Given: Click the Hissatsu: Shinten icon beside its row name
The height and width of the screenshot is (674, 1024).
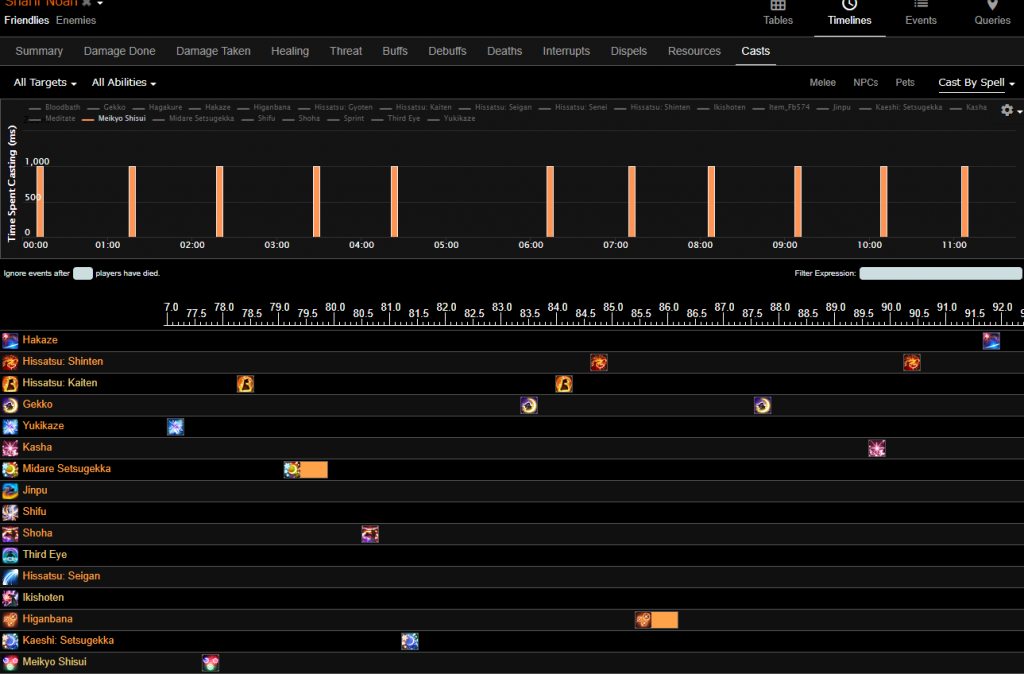Looking at the screenshot, I should click(10, 362).
